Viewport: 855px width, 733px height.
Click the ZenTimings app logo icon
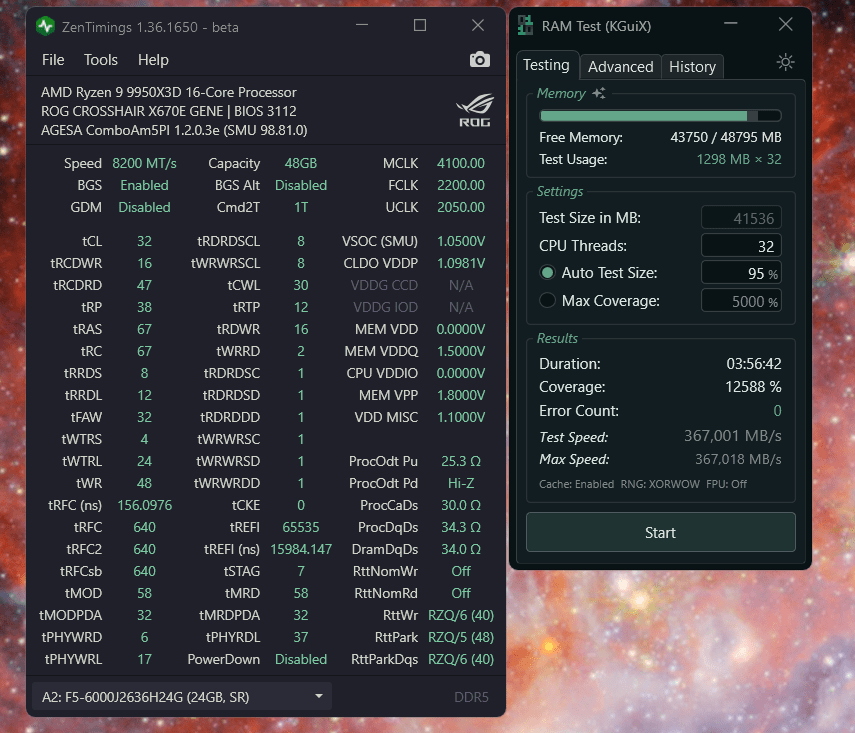[45, 26]
